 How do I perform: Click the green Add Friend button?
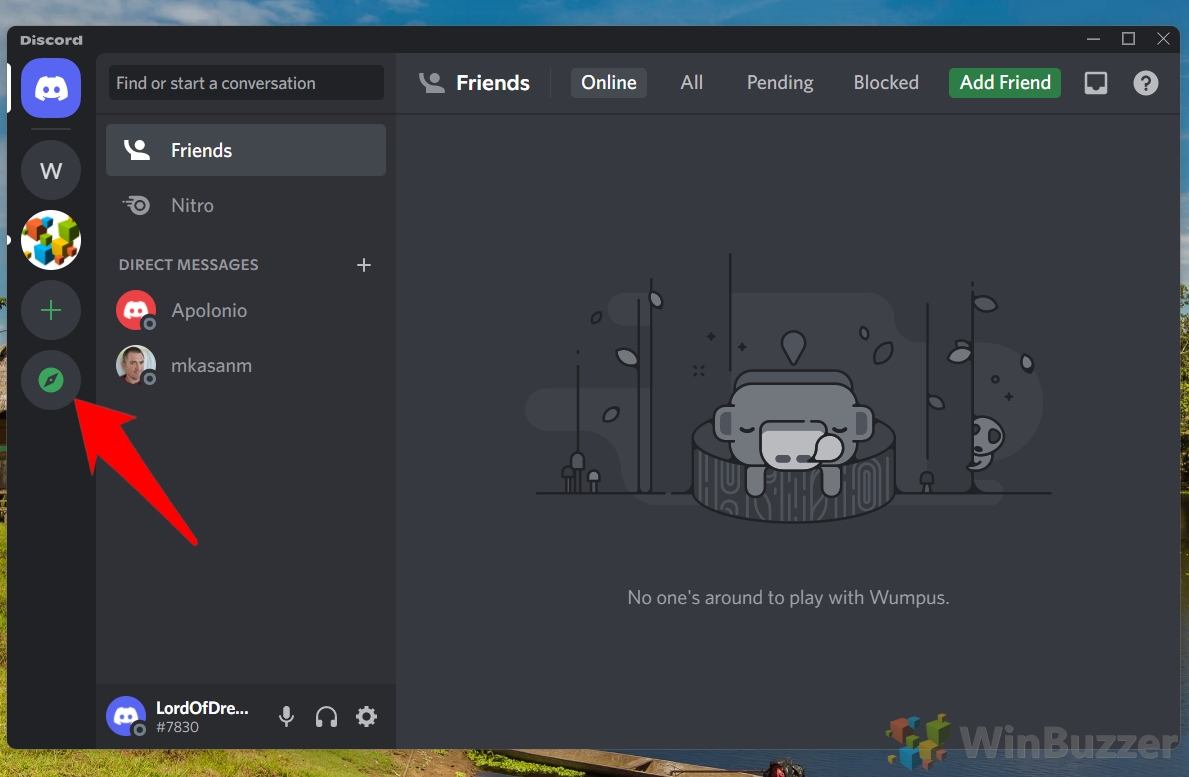coord(1005,83)
